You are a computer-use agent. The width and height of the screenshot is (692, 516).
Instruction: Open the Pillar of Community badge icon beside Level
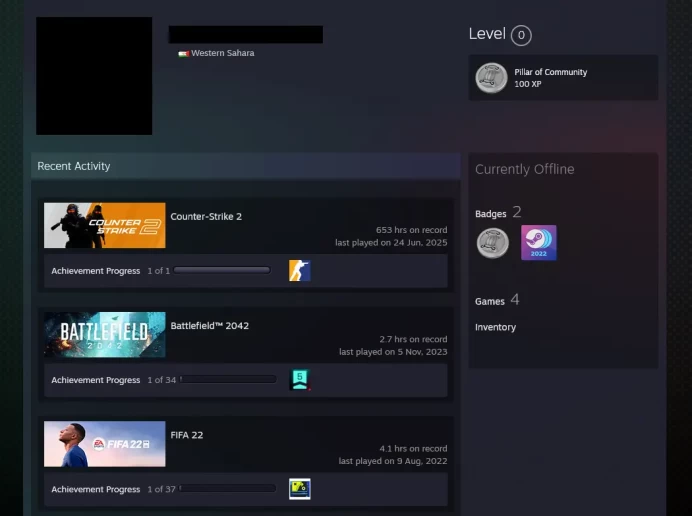click(491, 78)
